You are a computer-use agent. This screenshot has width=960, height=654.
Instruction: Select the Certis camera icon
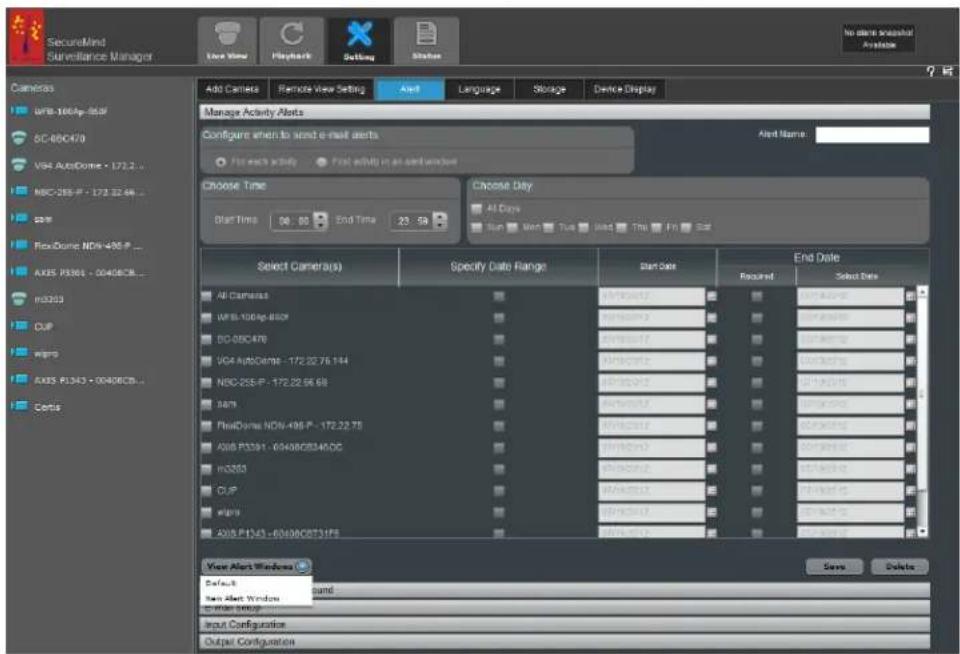click(20, 406)
